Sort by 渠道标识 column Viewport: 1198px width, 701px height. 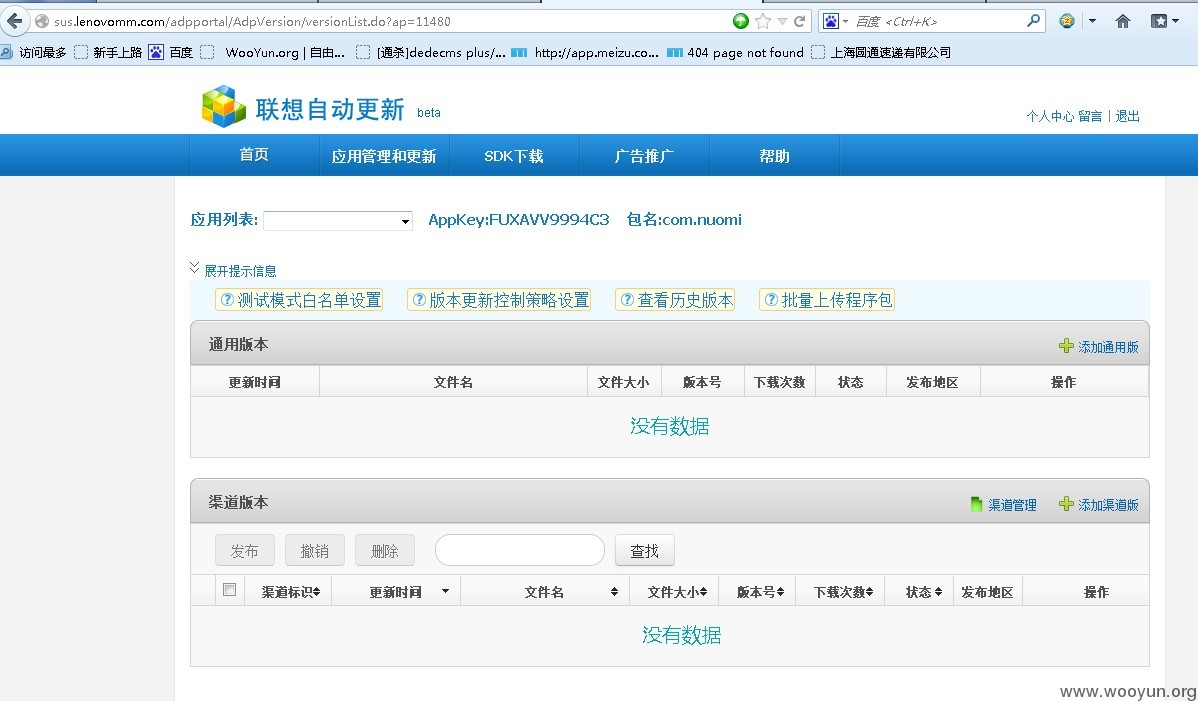tap(290, 592)
